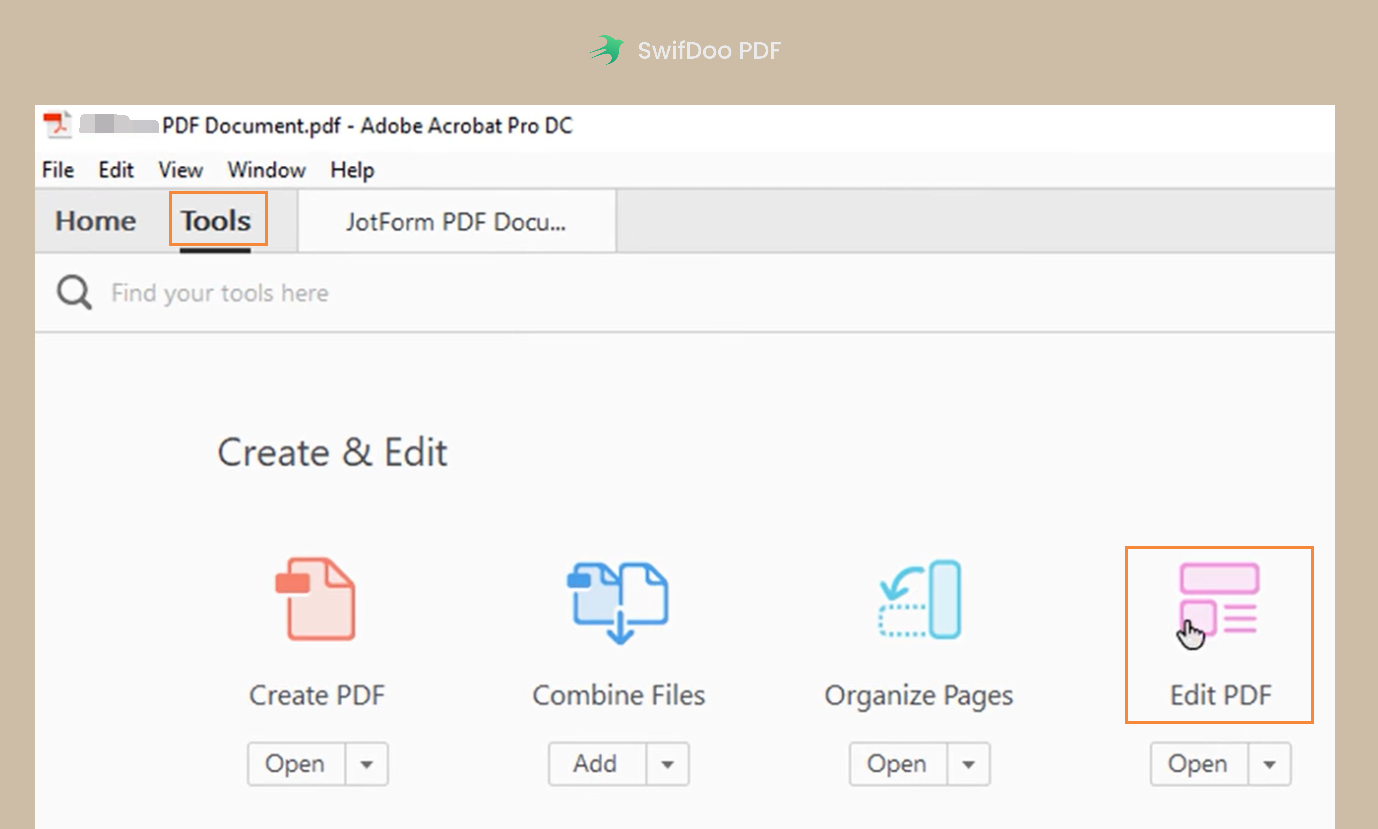
Task: Click the Find your tools here search field
Action: pos(220,292)
